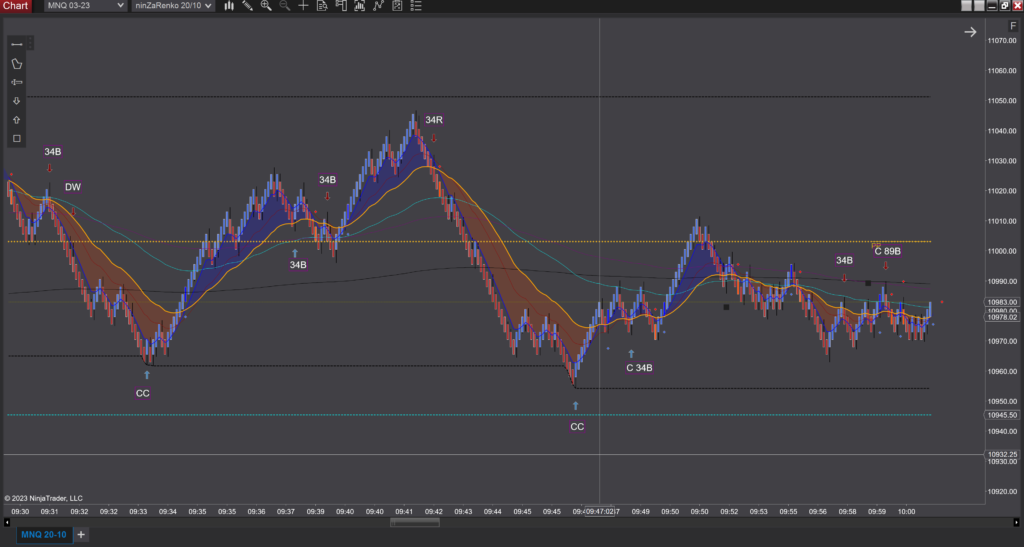Select the arrow up marker tool
This screenshot has height=547, width=1024.
pos(17,120)
